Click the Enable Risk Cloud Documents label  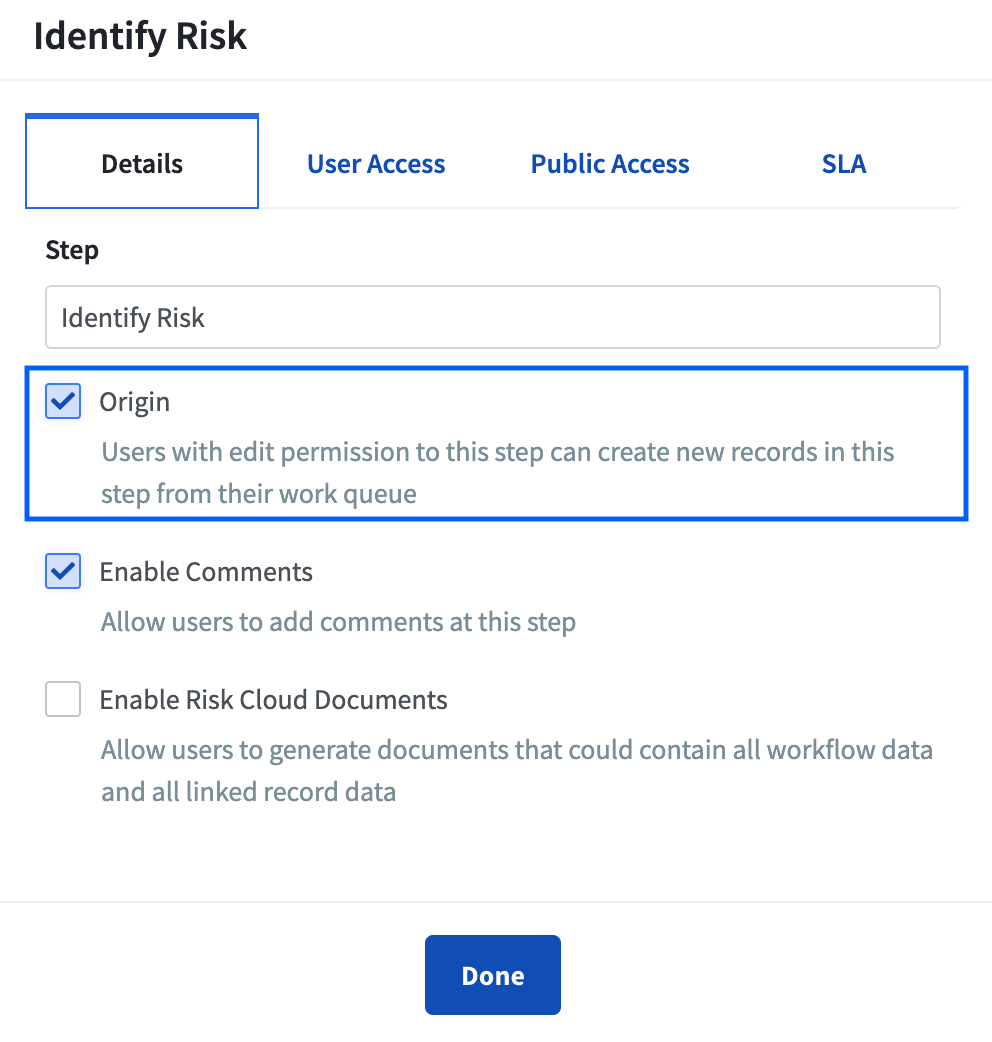(x=273, y=700)
